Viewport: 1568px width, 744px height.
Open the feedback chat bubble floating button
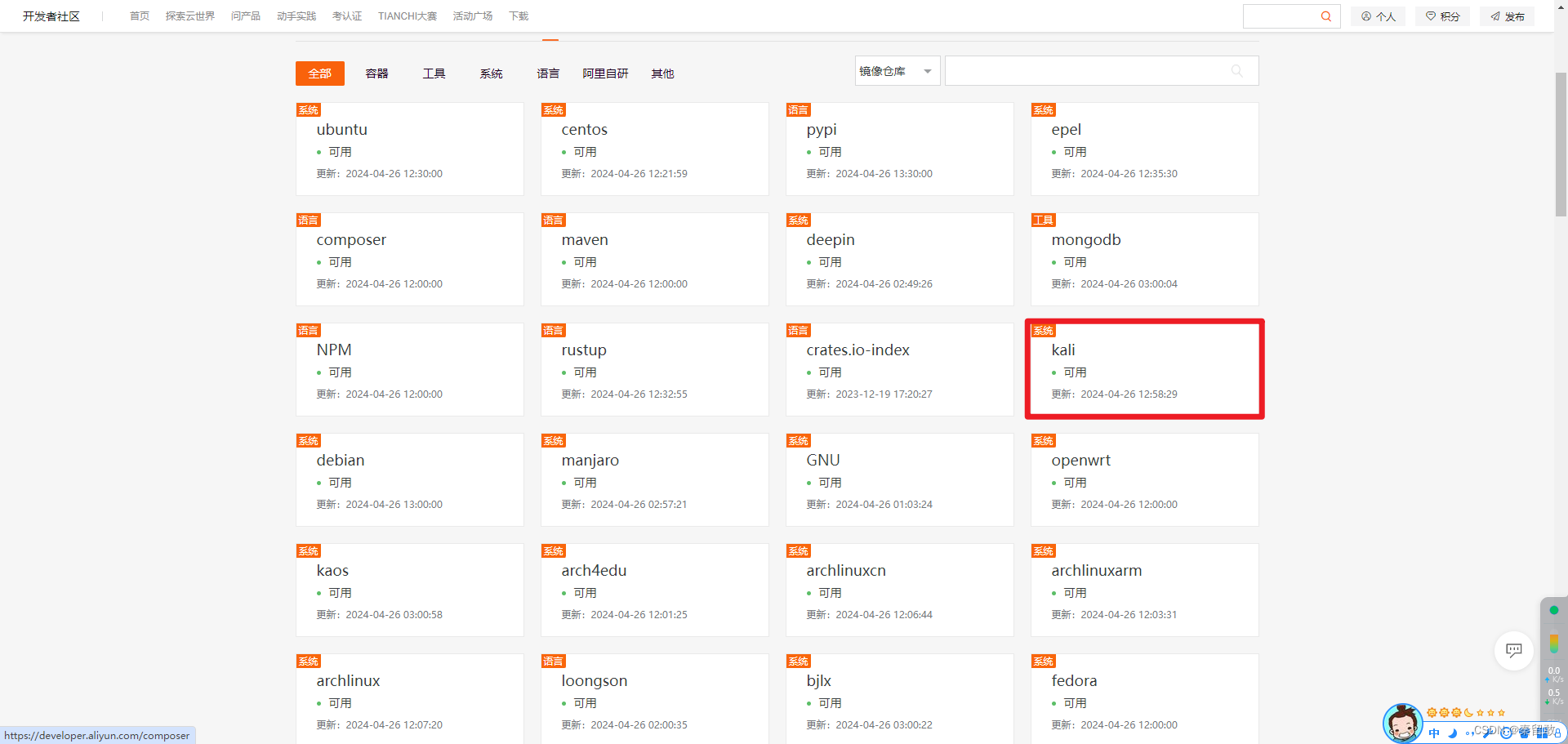1513,650
